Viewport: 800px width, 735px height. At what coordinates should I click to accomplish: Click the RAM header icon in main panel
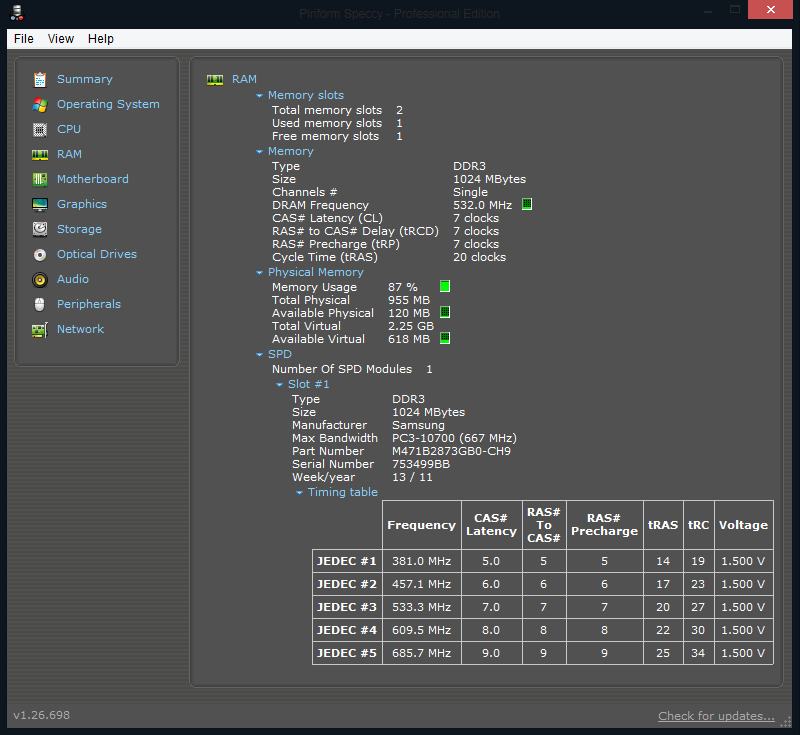pos(215,80)
